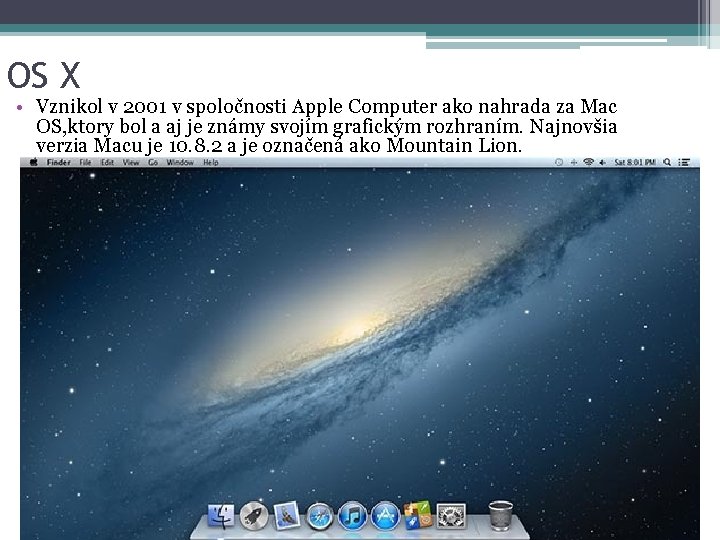The image size is (720, 540).
Task: Open the Go menu
Action: (153, 162)
